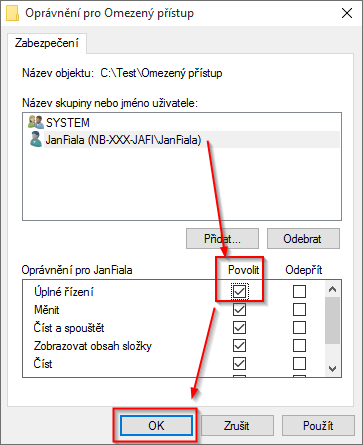
Task: Check Odepřít for Číst a spouštět
Action: (x=299, y=327)
